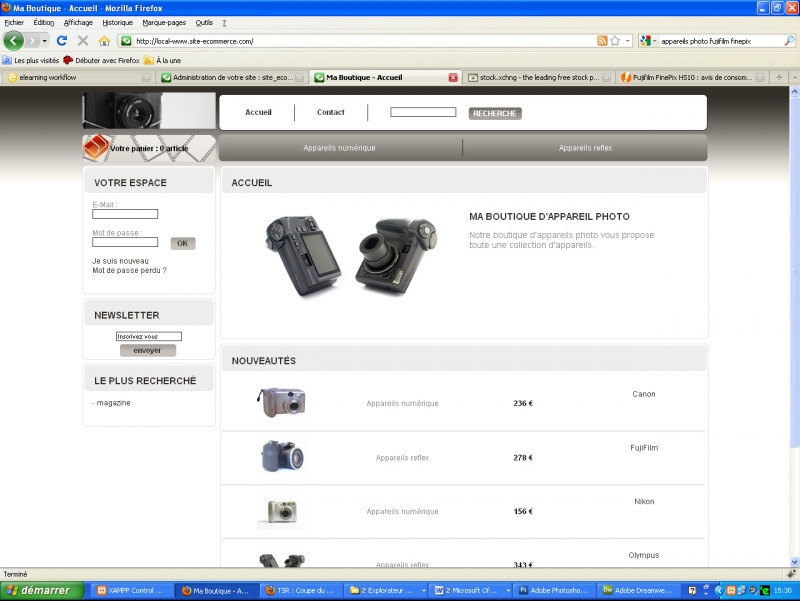Open the Affichage menu
This screenshot has width=800, height=601.
point(78,22)
